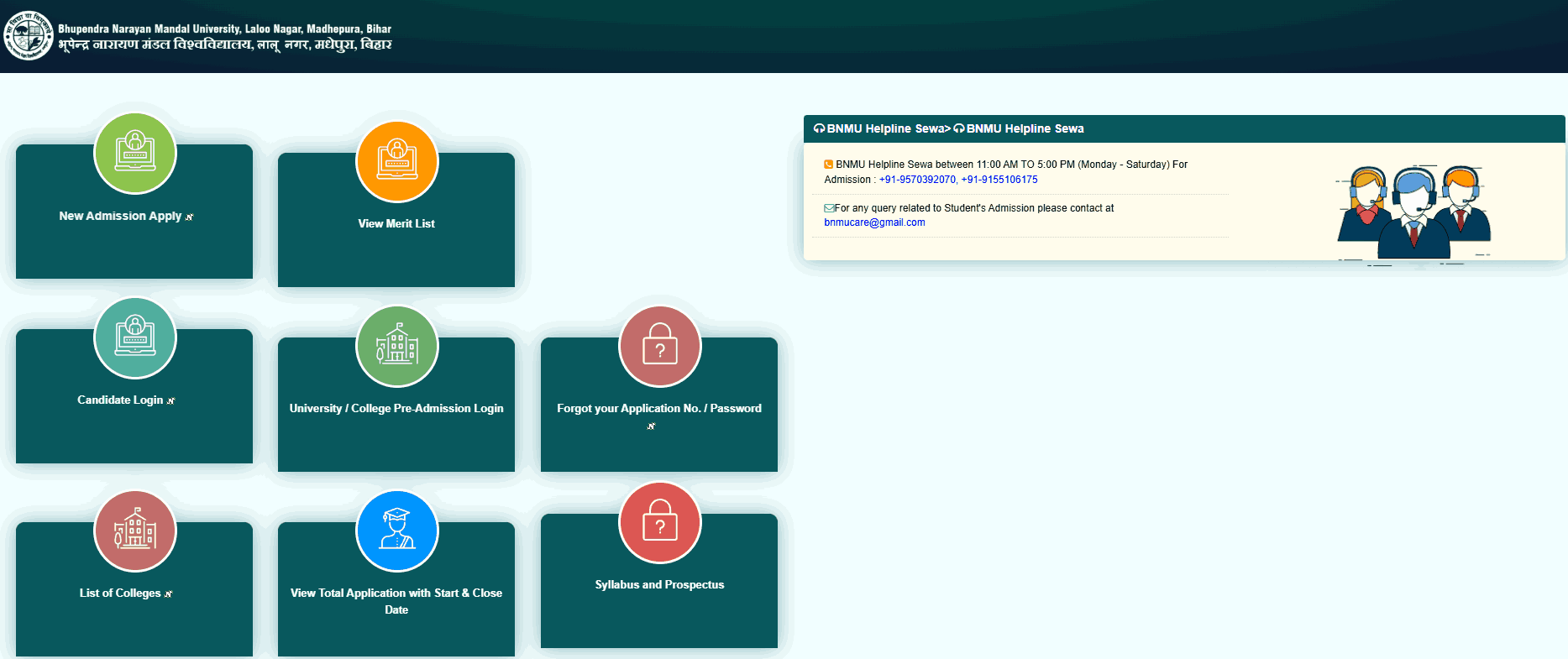1568x659 pixels.
Task: Click the helpline support staff illustration
Action: tap(1413, 213)
